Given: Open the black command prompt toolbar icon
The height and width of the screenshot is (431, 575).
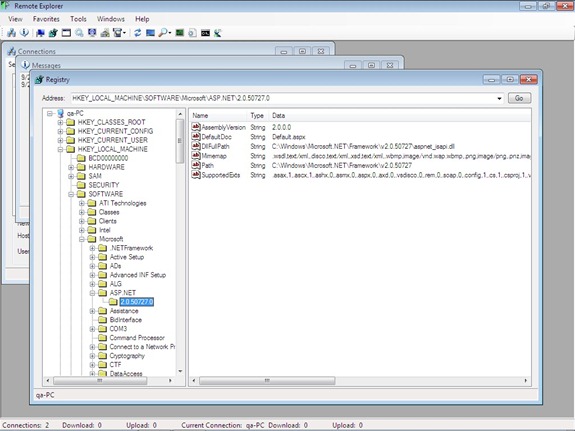Looking at the screenshot, I should point(205,33).
